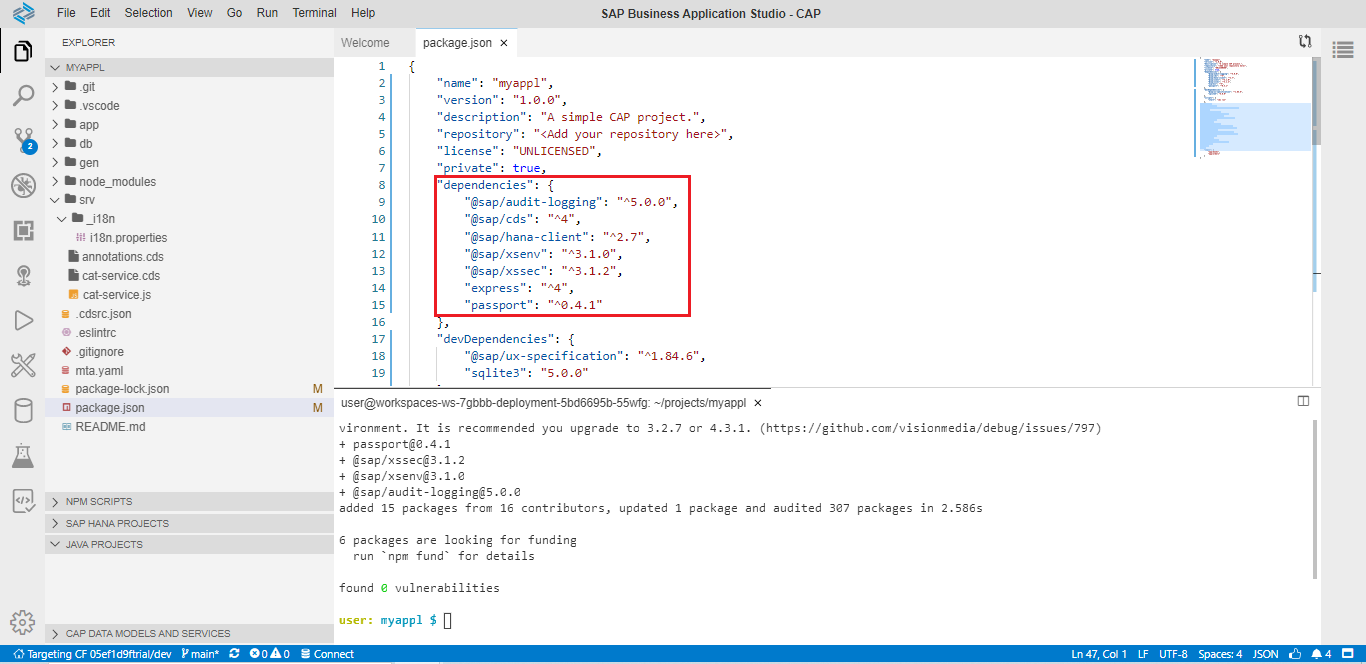Image resolution: width=1366 pixels, height=664 pixels.
Task: Click the refresh icon above the editor
Action: pos(1305,42)
